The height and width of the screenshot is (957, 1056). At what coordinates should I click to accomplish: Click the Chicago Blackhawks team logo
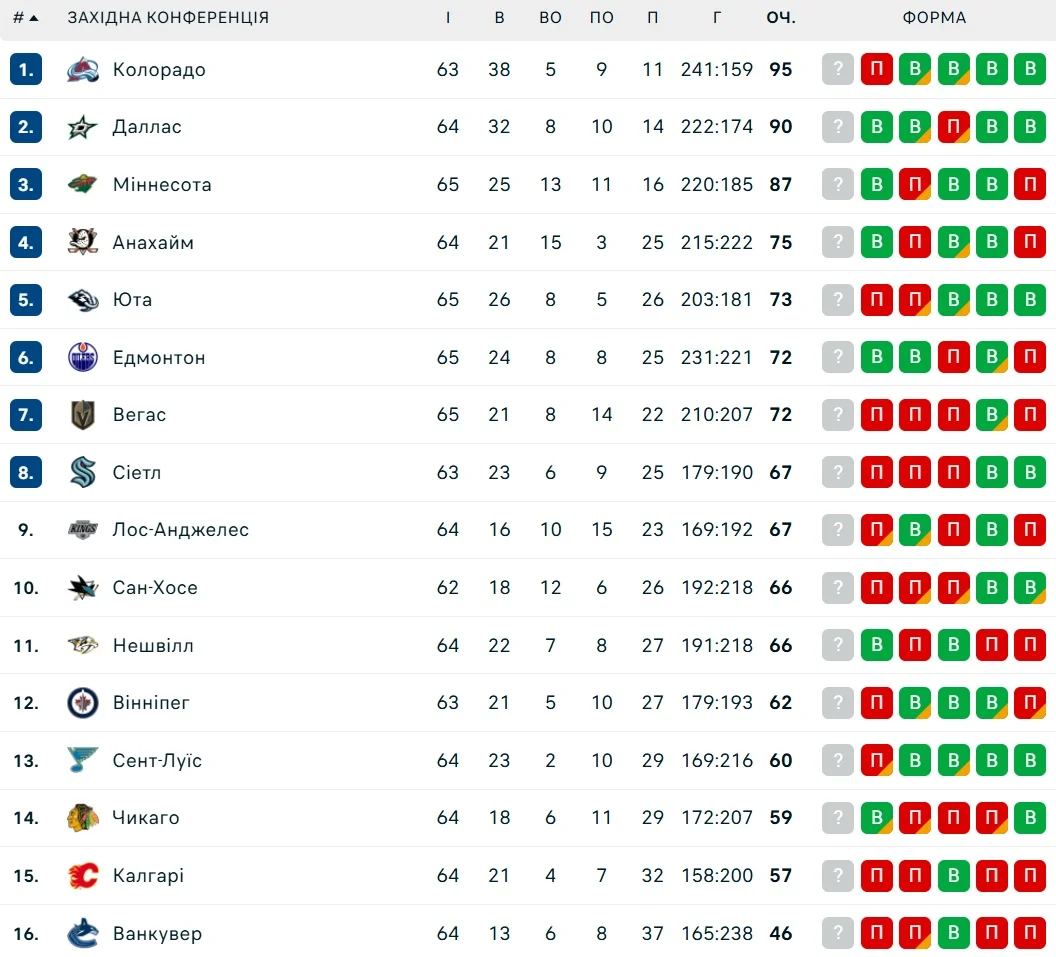point(83,818)
